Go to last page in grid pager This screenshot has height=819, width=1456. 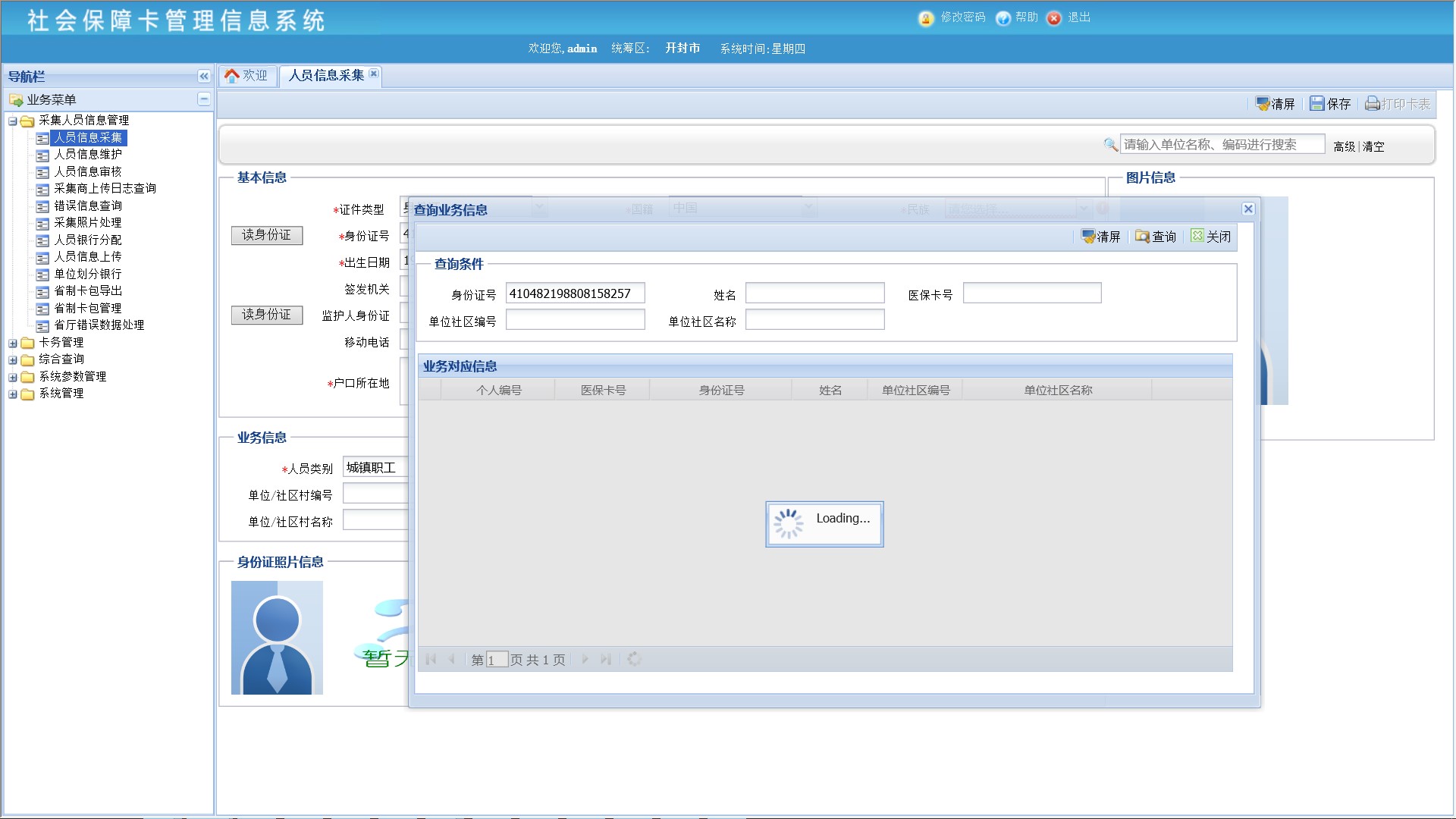(x=605, y=660)
